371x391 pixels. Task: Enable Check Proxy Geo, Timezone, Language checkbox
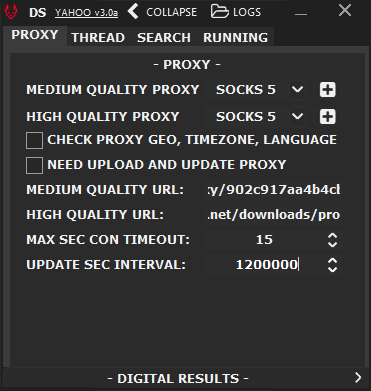coord(34,140)
